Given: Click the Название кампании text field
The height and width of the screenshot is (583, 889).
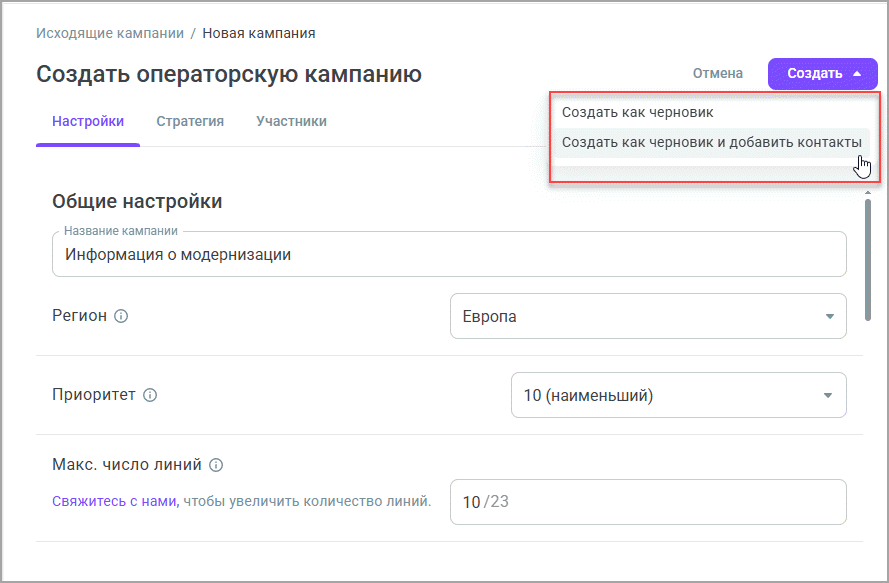Looking at the screenshot, I should coord(448,255).
